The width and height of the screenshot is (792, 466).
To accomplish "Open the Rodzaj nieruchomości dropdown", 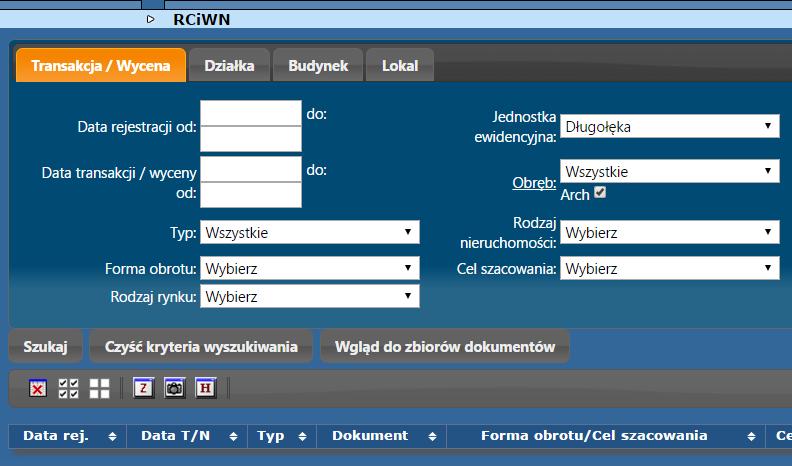I will [x=670, y=232].
